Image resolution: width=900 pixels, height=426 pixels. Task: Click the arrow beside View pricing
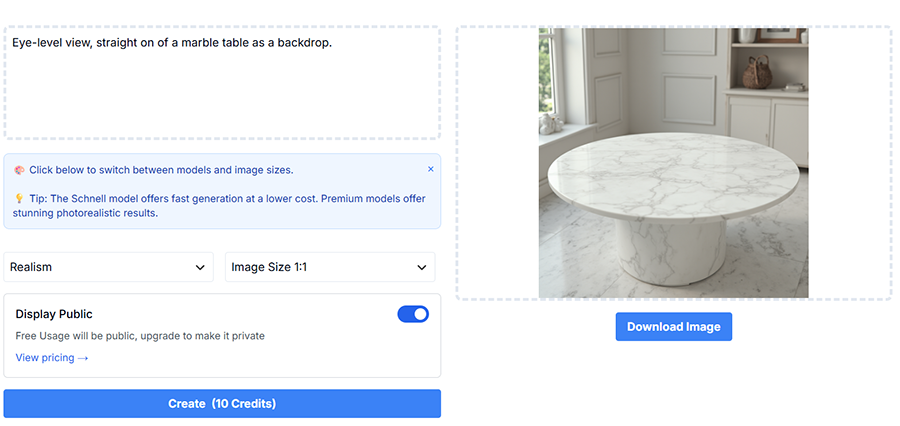(83, 358)
